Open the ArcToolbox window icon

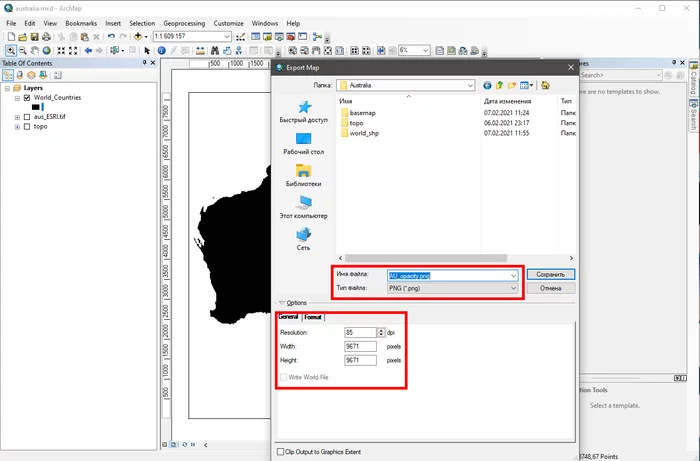[291, 37]
